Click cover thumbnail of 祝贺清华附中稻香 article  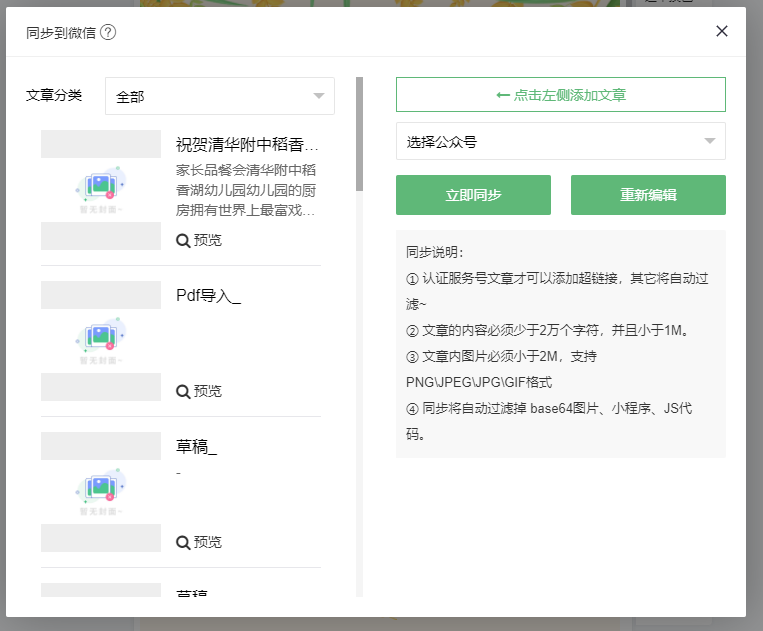[101, 190]
